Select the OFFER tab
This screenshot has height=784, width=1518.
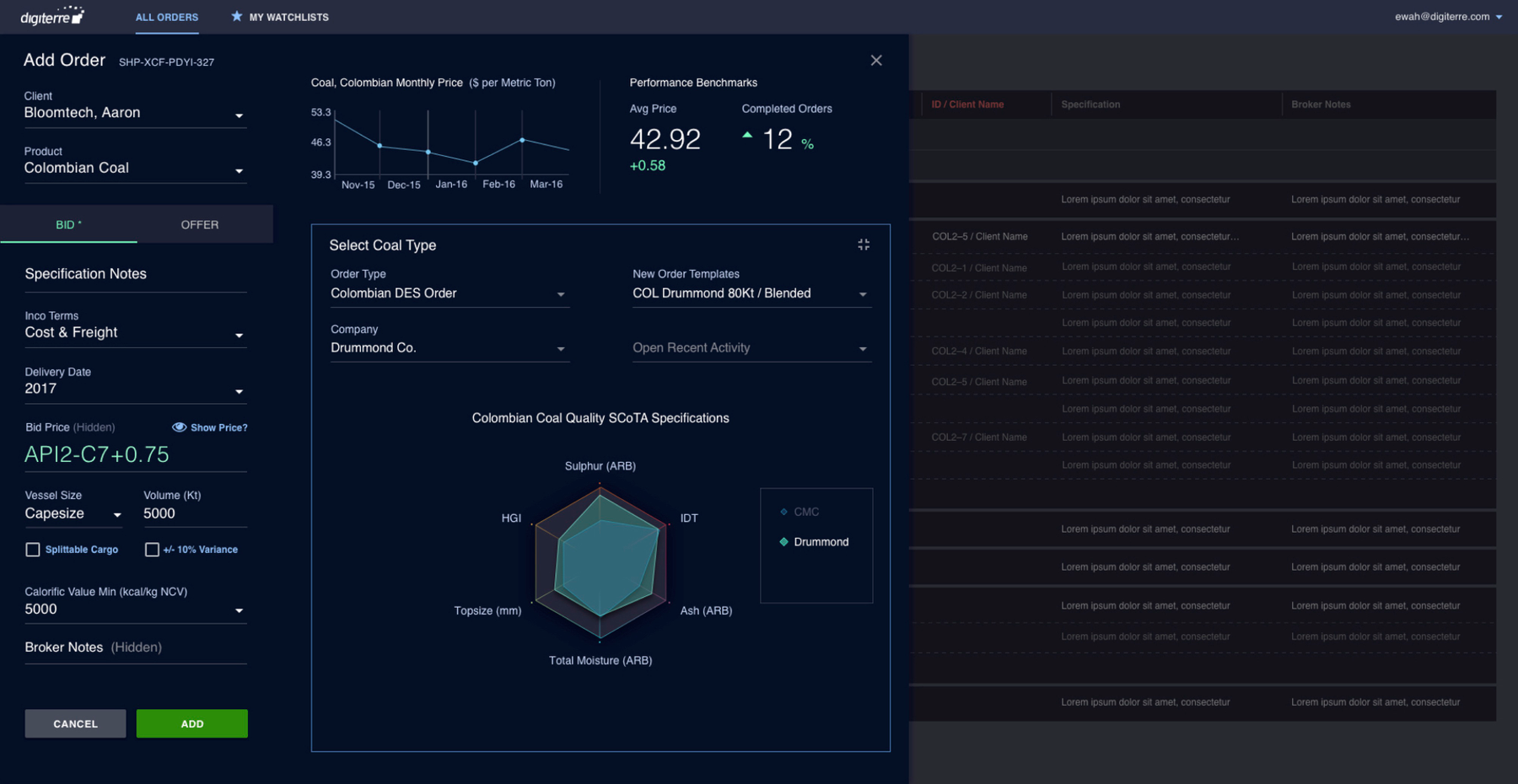point(200,224)
